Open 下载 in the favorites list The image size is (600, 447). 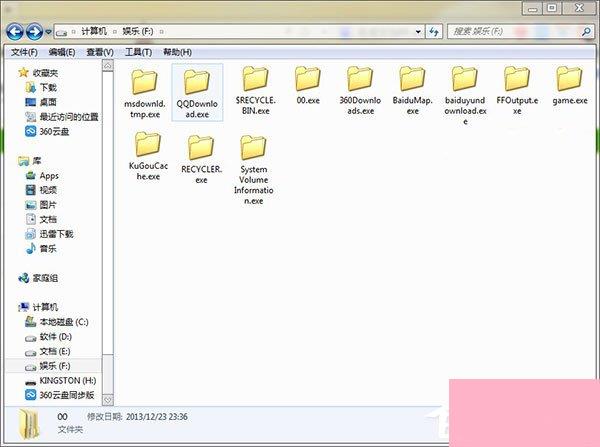pyautogui.click(x=41, y=88)
